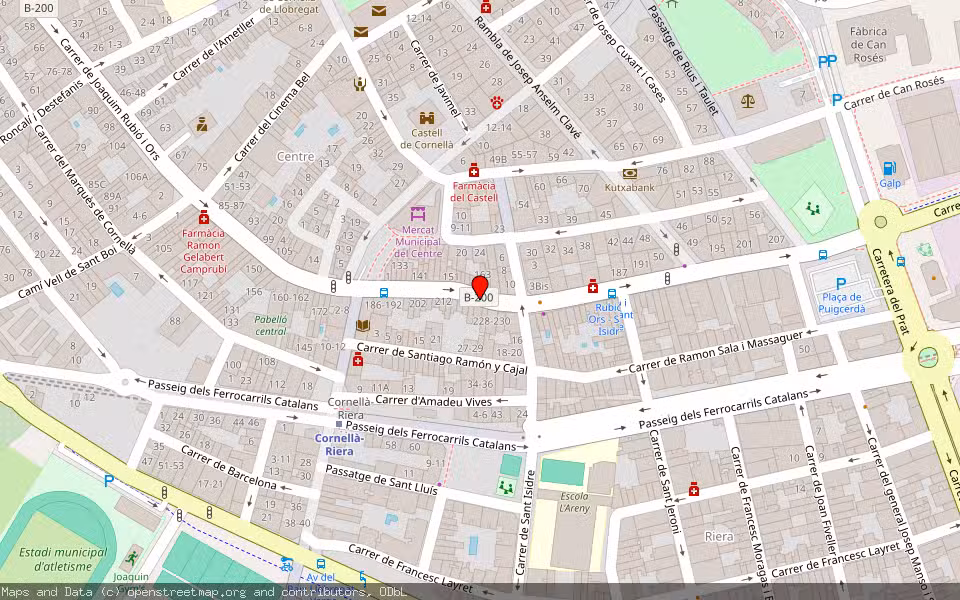Click the blue P parking icon at Plaça de Puigcerdà
The height and width of the screenshot is (600, 960).
pos(841,283)
